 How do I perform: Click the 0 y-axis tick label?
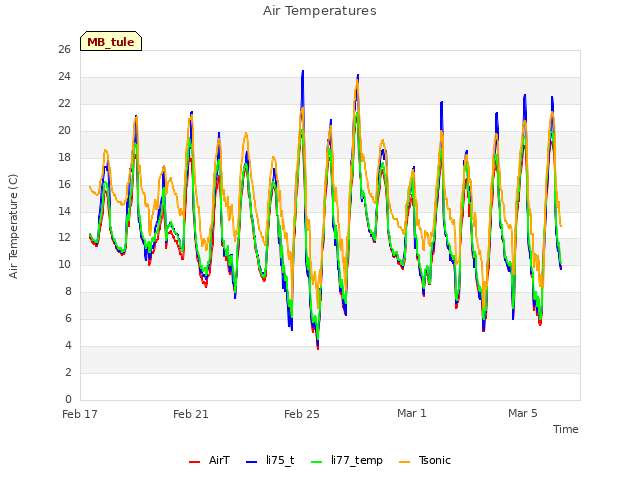(68, 399)
